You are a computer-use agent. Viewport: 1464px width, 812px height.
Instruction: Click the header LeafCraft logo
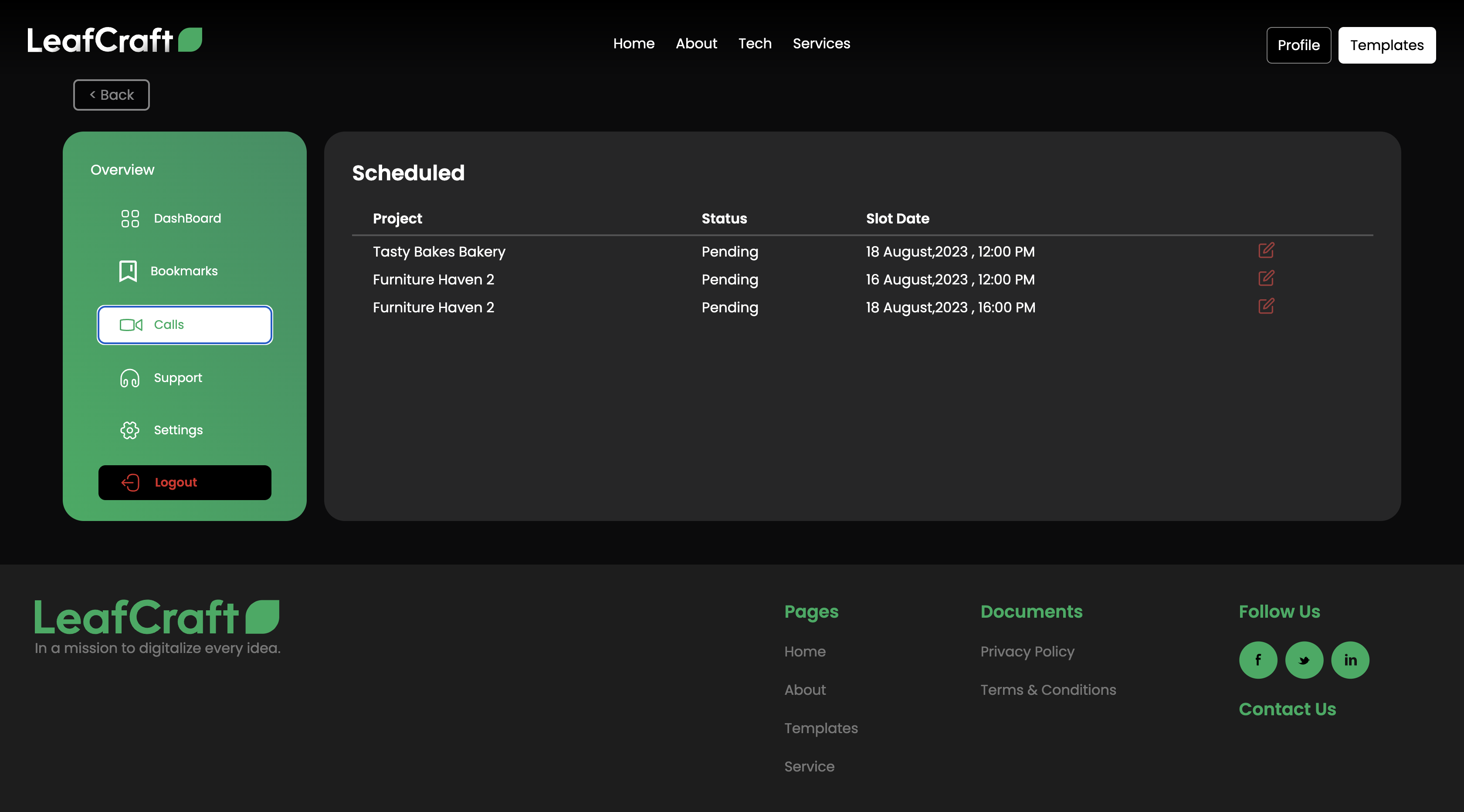[114, 41]
